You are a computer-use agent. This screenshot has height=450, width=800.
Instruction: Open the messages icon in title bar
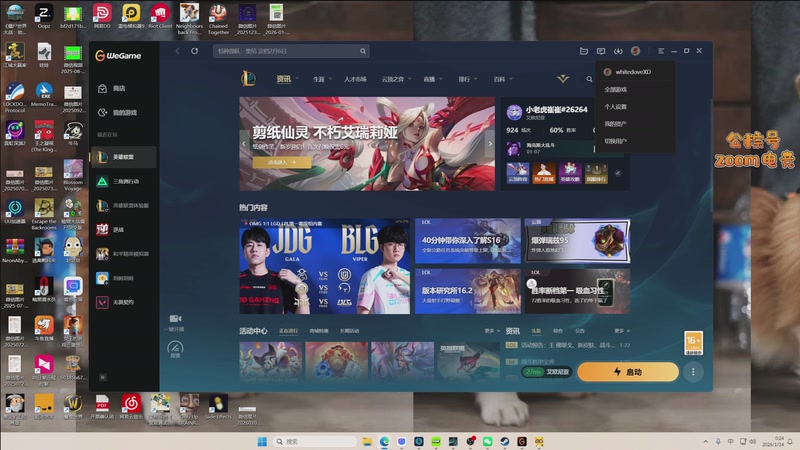tap(601, 51)
